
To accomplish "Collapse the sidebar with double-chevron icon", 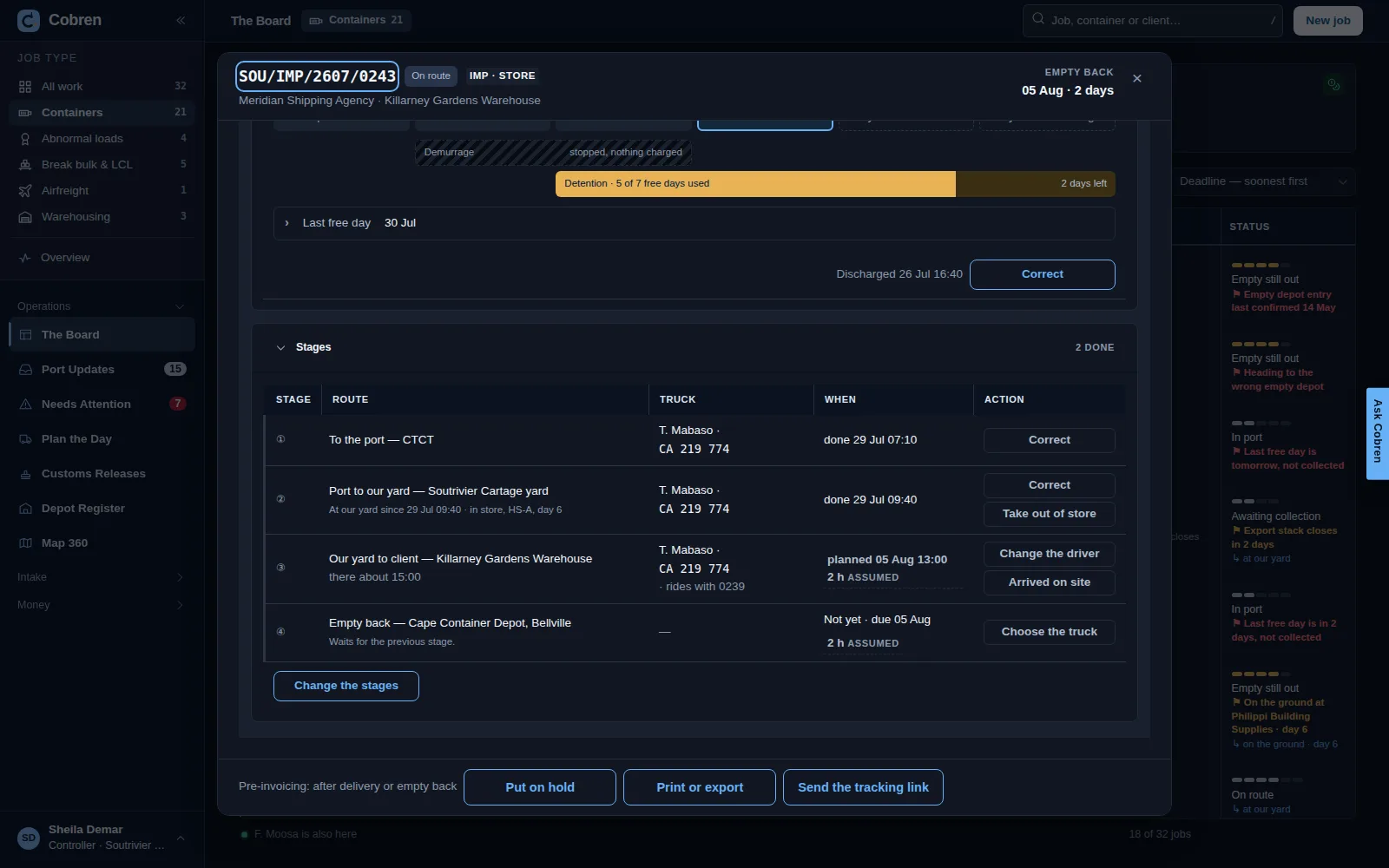I will coord(181,20).
